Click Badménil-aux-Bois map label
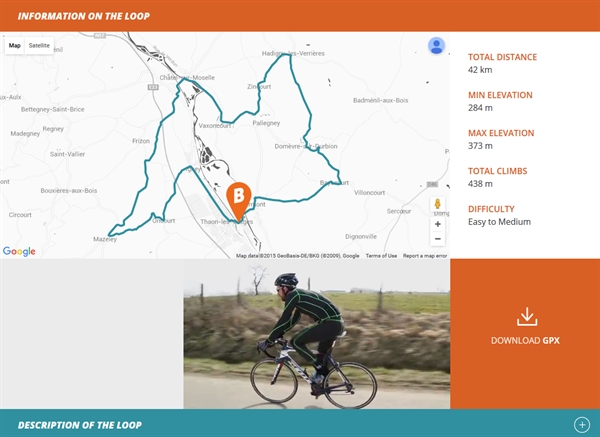The width and height of the screenshot is (600, 437). 380,100
